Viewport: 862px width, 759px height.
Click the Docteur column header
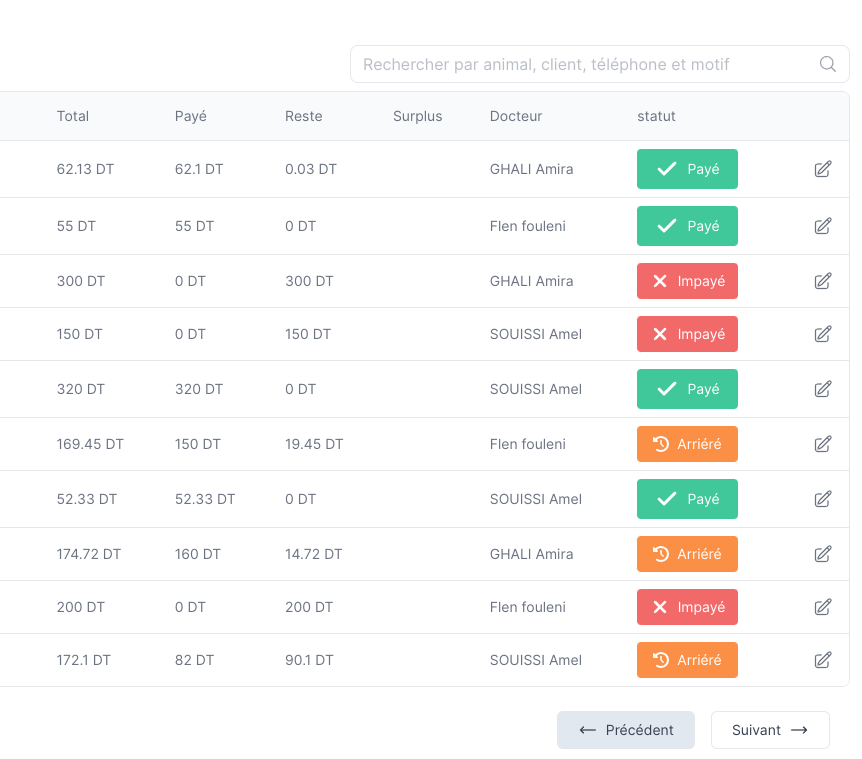click(x=516, y=116)
